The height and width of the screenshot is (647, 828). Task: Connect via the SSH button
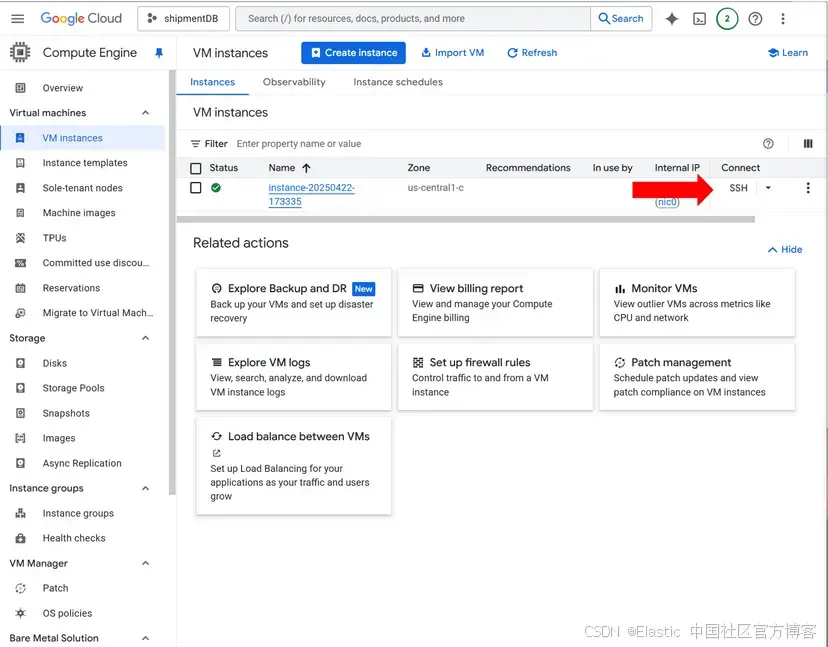coord(738,188)
